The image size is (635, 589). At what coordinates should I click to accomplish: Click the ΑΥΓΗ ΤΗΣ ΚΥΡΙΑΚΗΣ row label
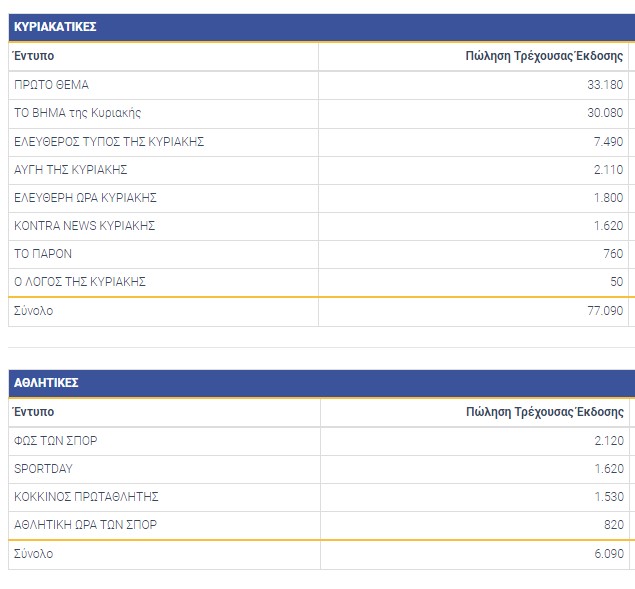(70, 170)
